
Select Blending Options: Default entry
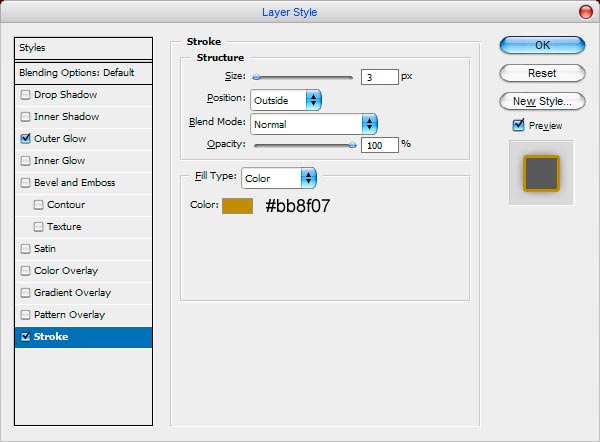83,73
